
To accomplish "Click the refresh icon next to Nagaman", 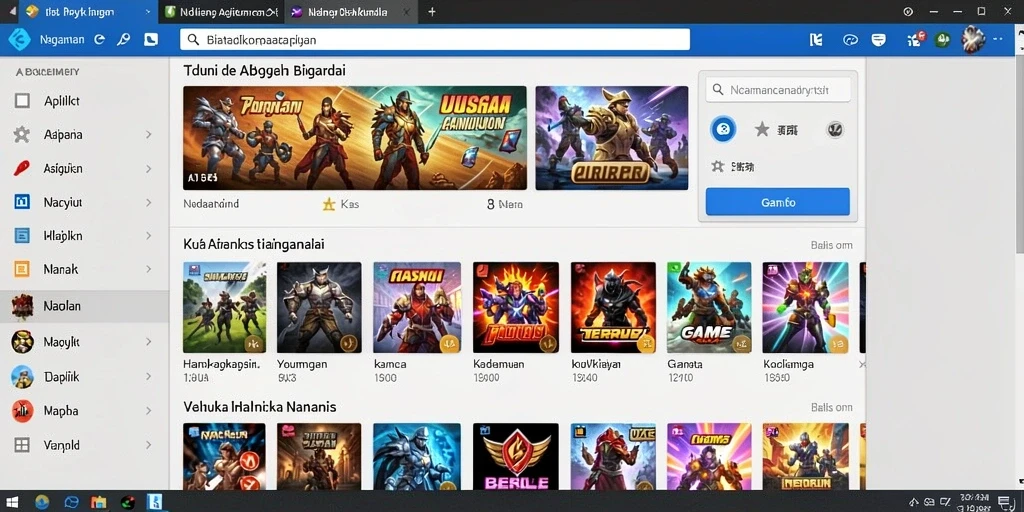I will [99, 39].
